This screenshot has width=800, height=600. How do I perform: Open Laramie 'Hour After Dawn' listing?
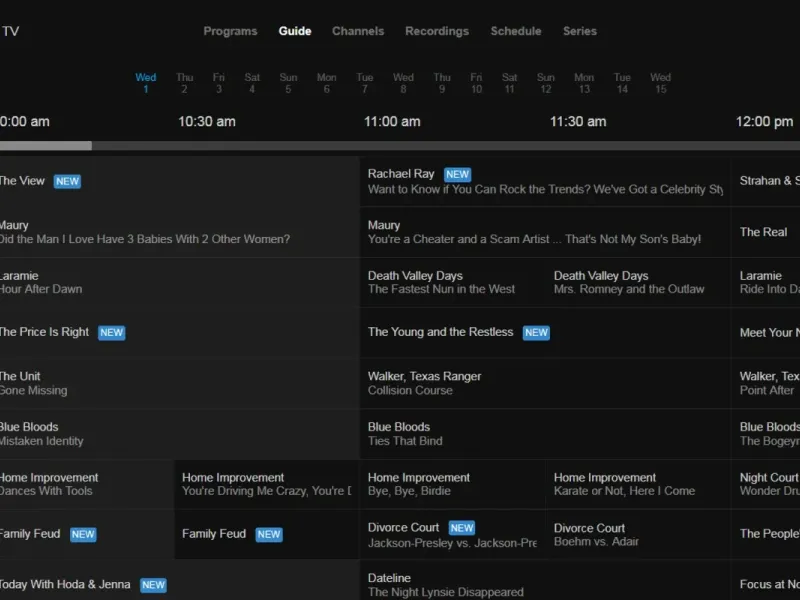pos(179,282)
